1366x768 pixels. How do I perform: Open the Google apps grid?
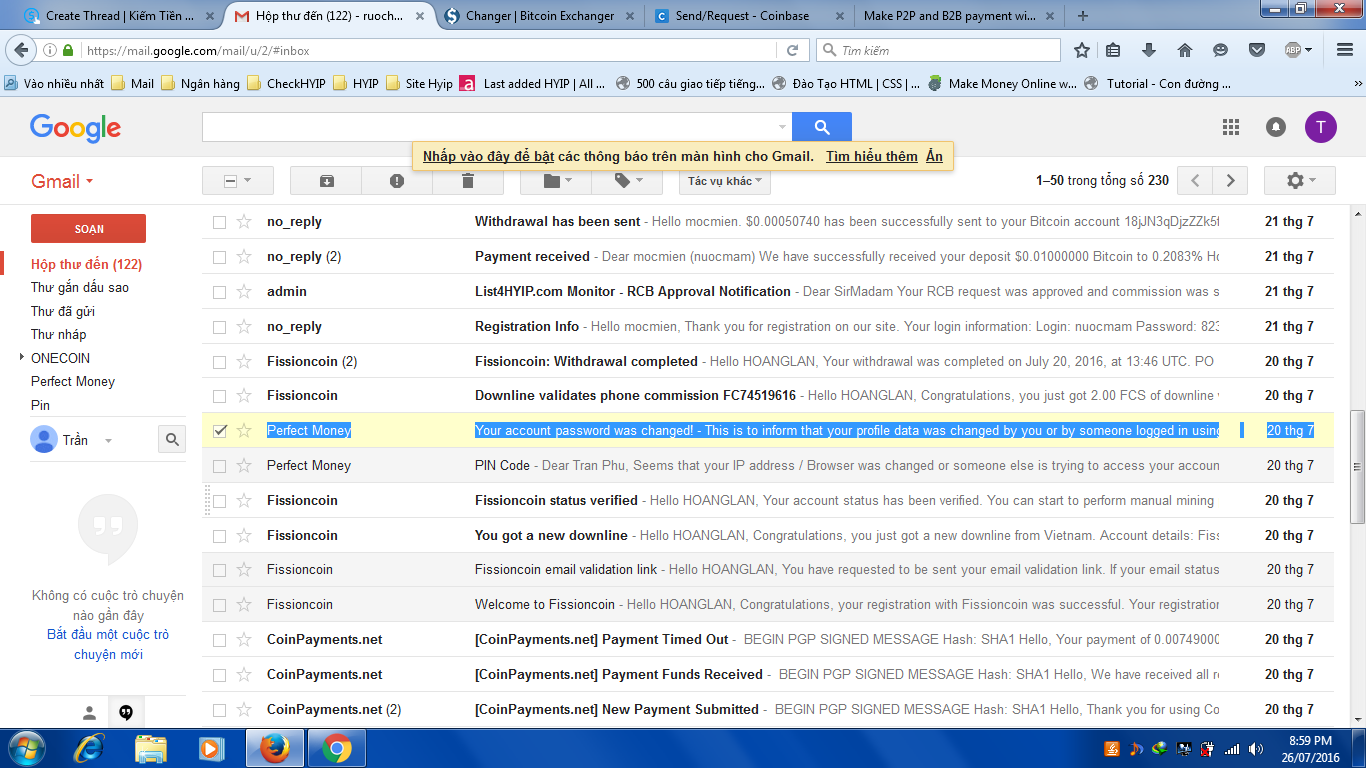[1231, 127]
